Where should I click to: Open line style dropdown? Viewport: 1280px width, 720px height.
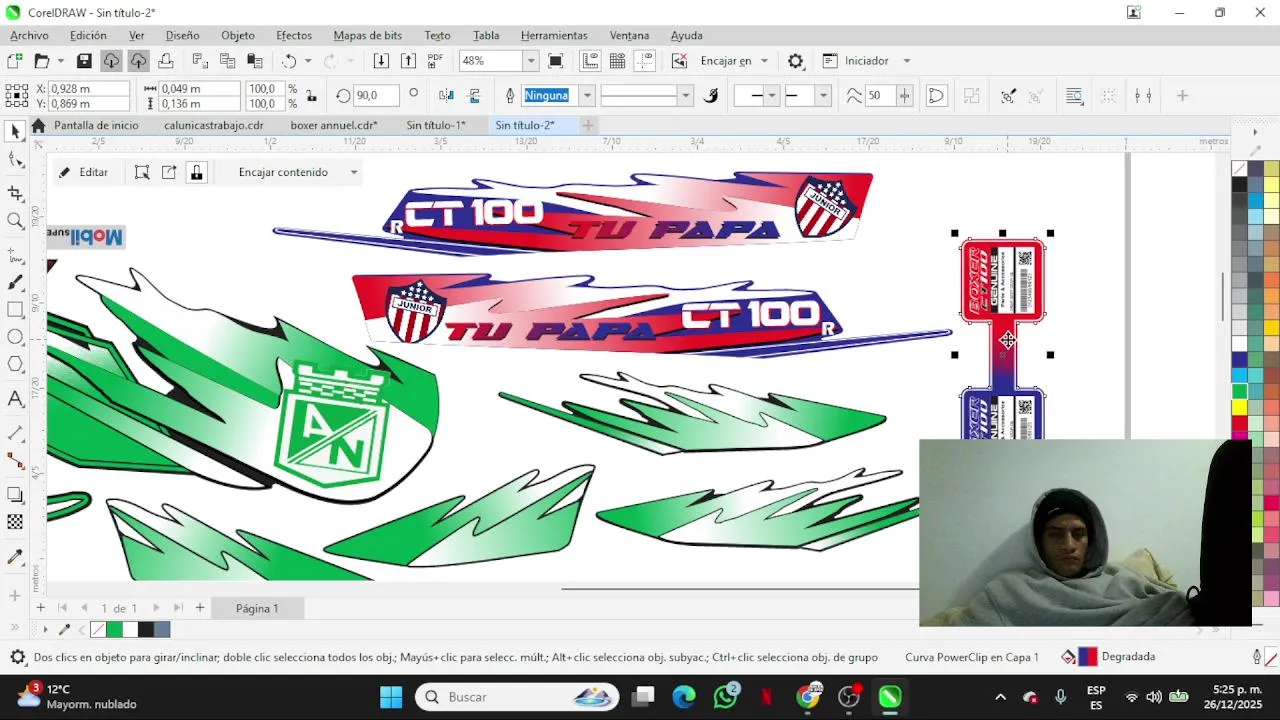pos(685,96)
